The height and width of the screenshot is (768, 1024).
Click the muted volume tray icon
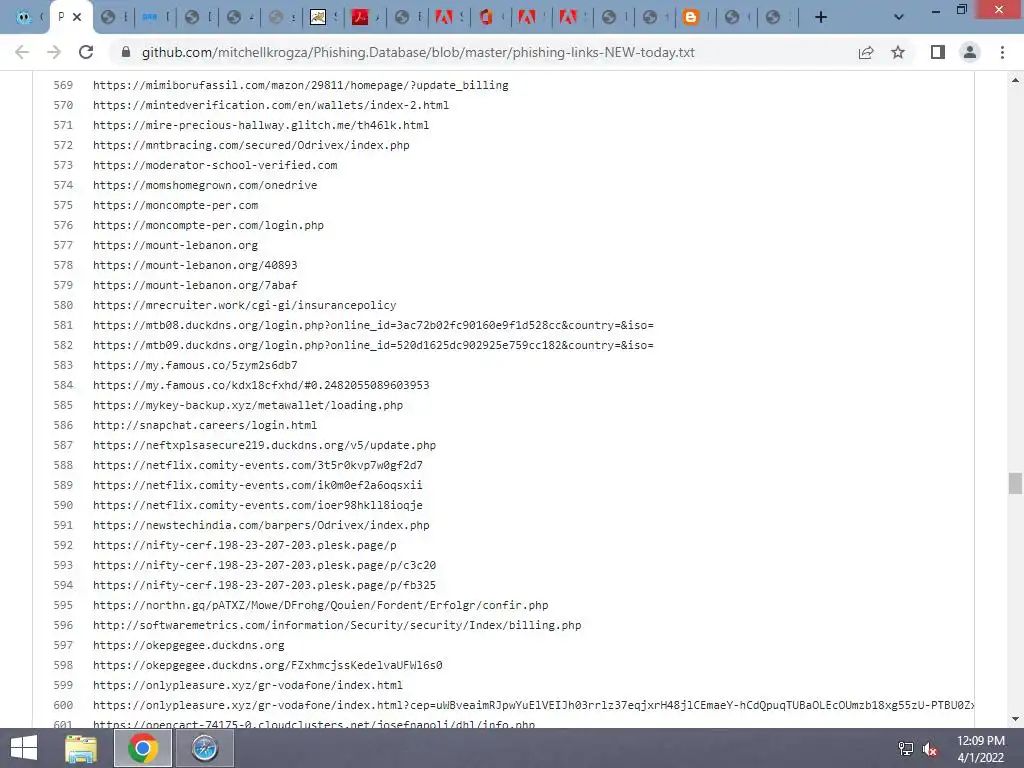[930, 749]
